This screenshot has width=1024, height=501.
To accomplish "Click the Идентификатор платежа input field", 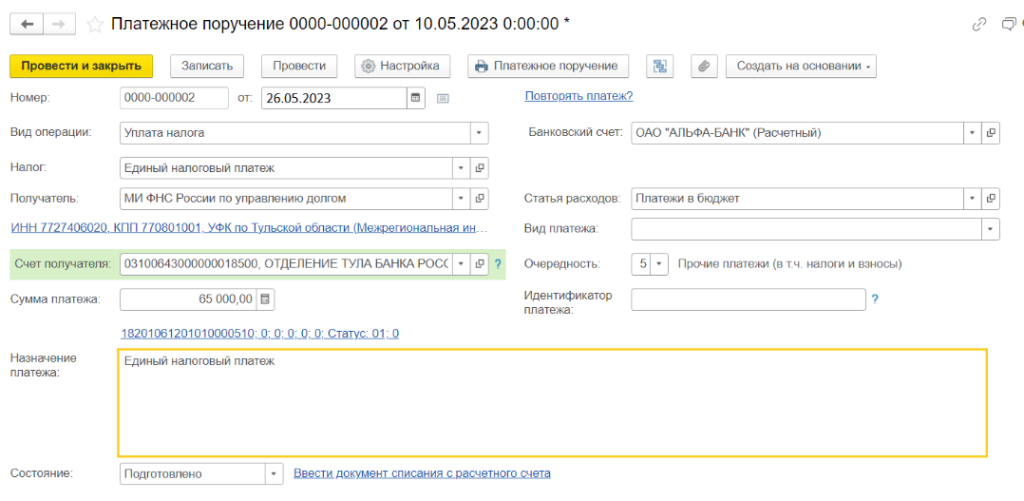I will [x=748, y=299].
